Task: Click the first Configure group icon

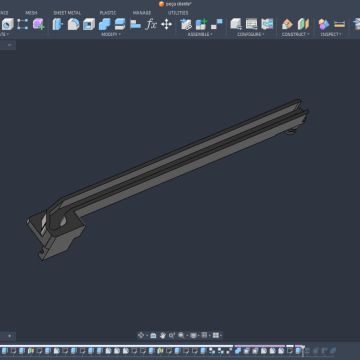Action: point(236,24)
